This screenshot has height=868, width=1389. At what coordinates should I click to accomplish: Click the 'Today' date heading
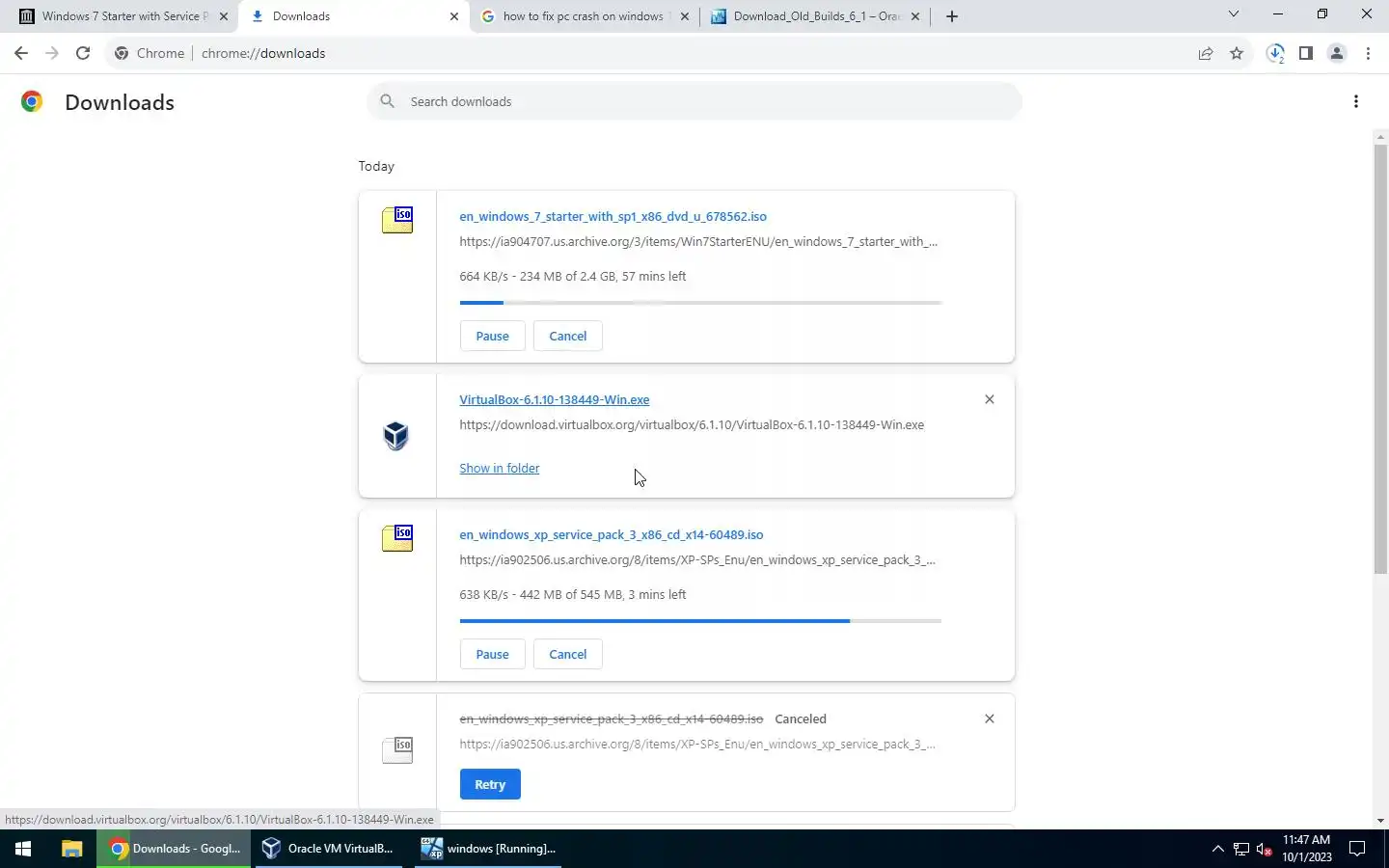click(x=376, y=166)
